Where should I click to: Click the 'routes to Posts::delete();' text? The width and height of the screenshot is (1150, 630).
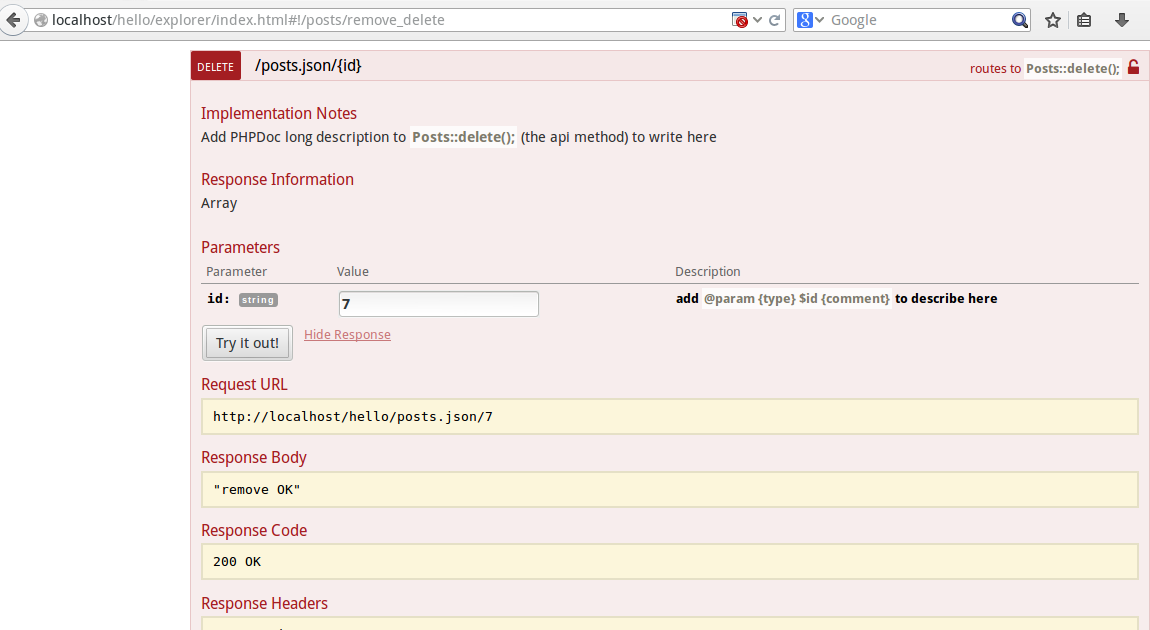[x=1045, y=68]
